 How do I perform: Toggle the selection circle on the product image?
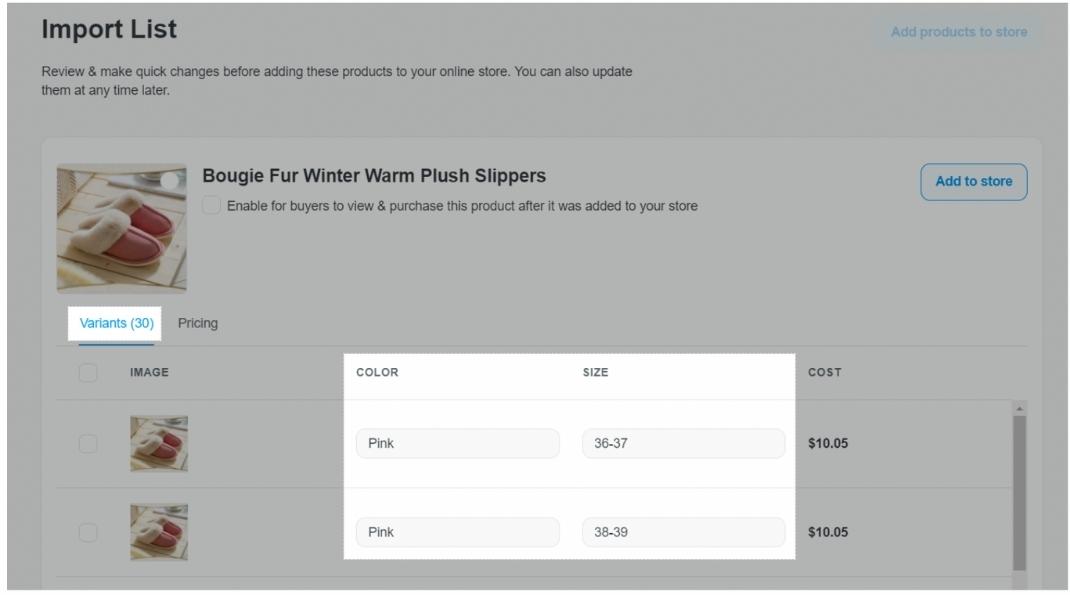170,181
